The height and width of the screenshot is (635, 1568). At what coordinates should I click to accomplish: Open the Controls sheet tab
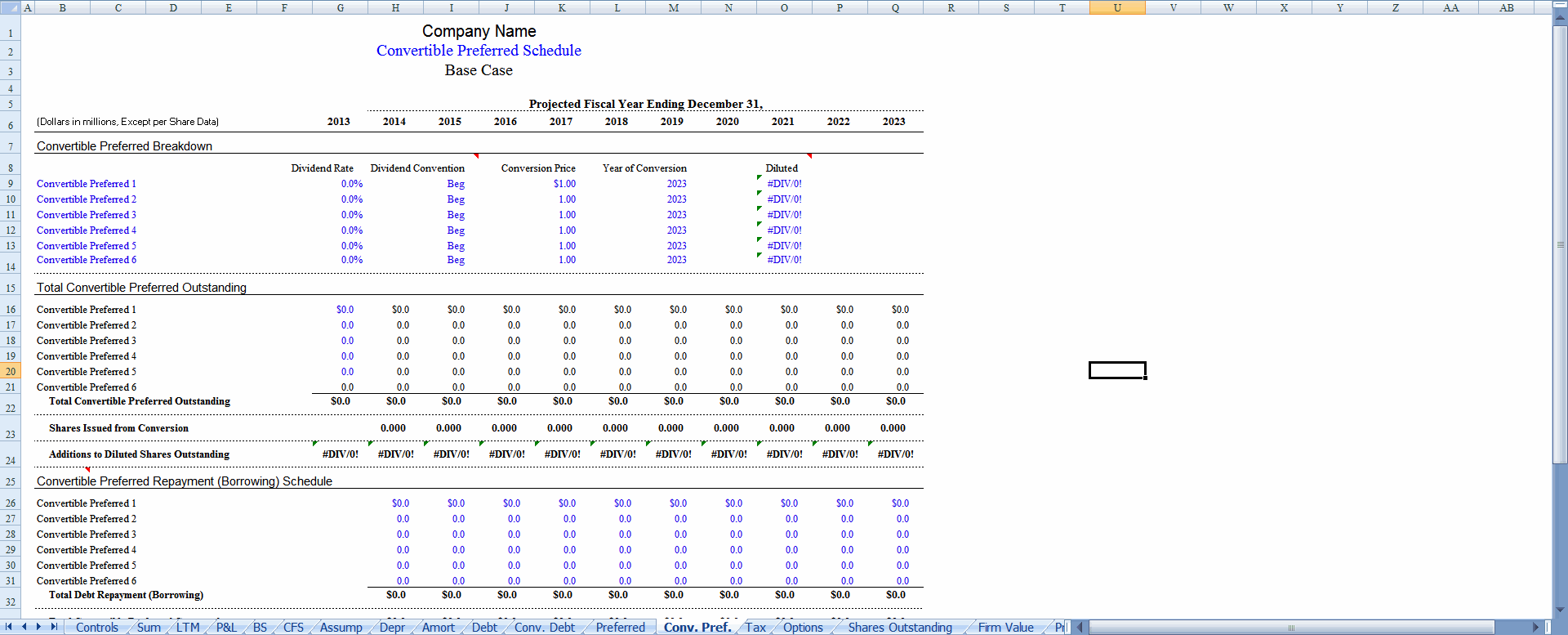(x=97, y=628)
